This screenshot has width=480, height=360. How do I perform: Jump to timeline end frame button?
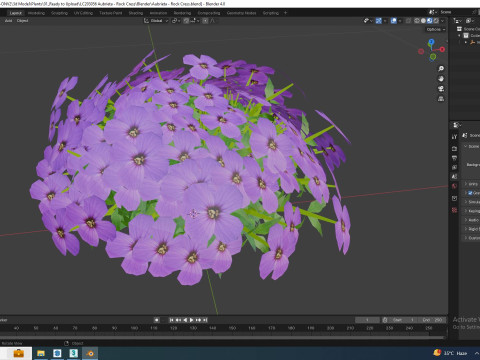click(x=205, y=320)
